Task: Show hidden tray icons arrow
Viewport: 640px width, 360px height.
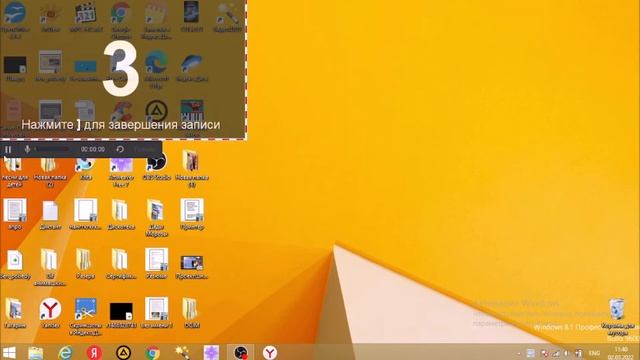Action: [519, 353]
